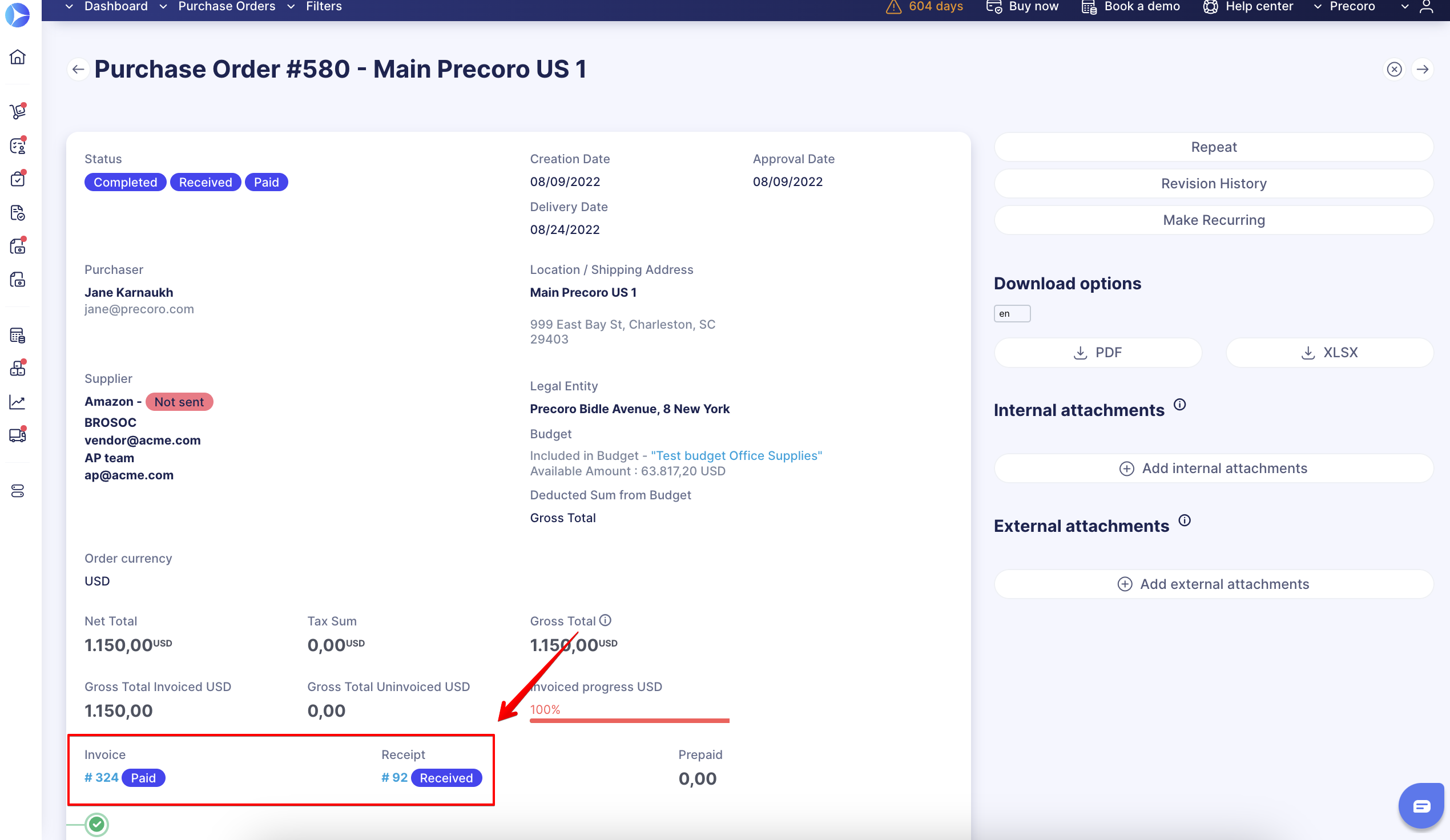Click the Gross Total info icon

point(605,620)
